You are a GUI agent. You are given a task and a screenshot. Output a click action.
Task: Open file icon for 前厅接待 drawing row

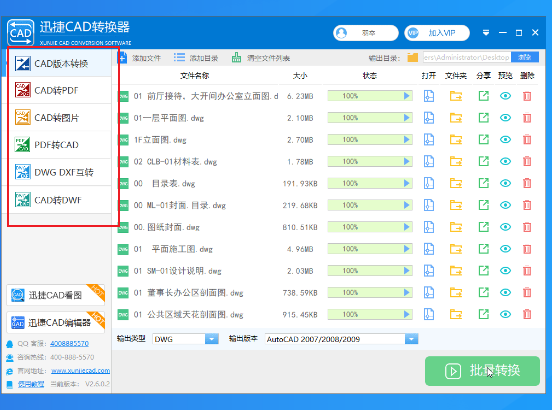pyautogui.click(x=429, y=96)
